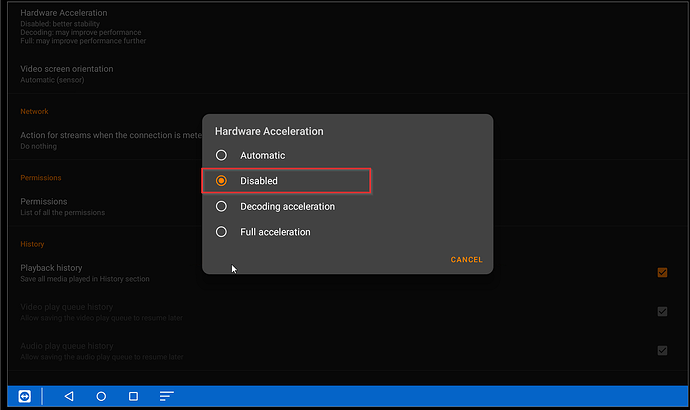Viewport: 690px width, 410px height.
Task: Open recent apps with square button
Action: click(133, 396)
